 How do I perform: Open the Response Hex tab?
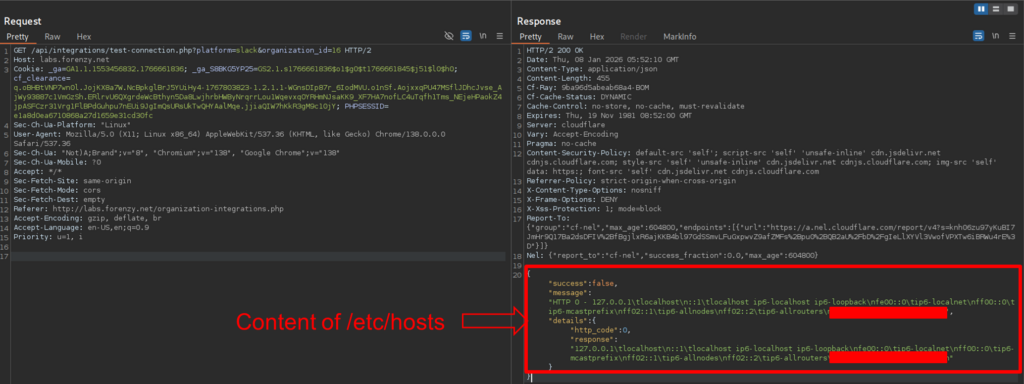pos(597,37)
